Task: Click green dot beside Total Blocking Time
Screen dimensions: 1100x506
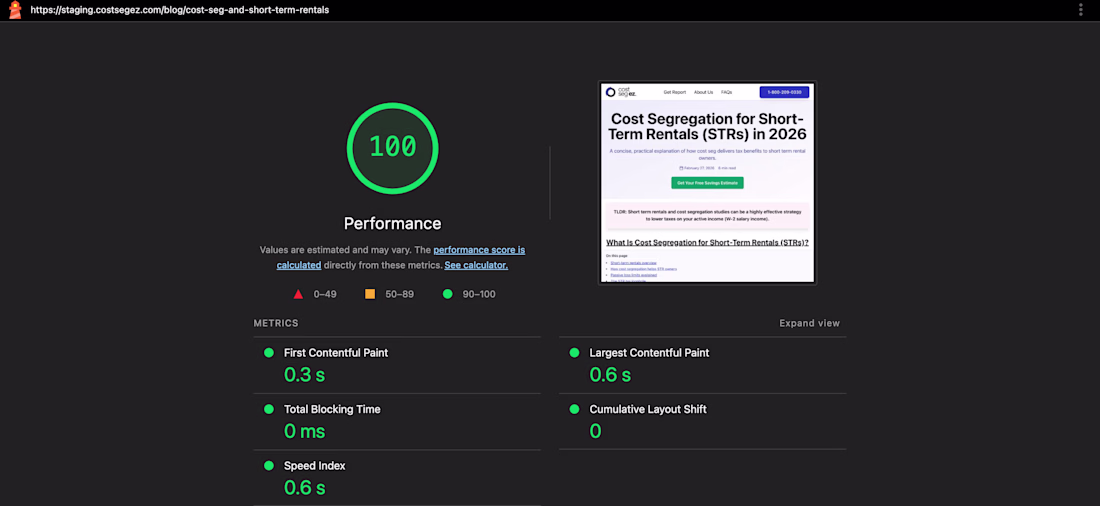Action: pyautogui.click(x=268, y=409)
